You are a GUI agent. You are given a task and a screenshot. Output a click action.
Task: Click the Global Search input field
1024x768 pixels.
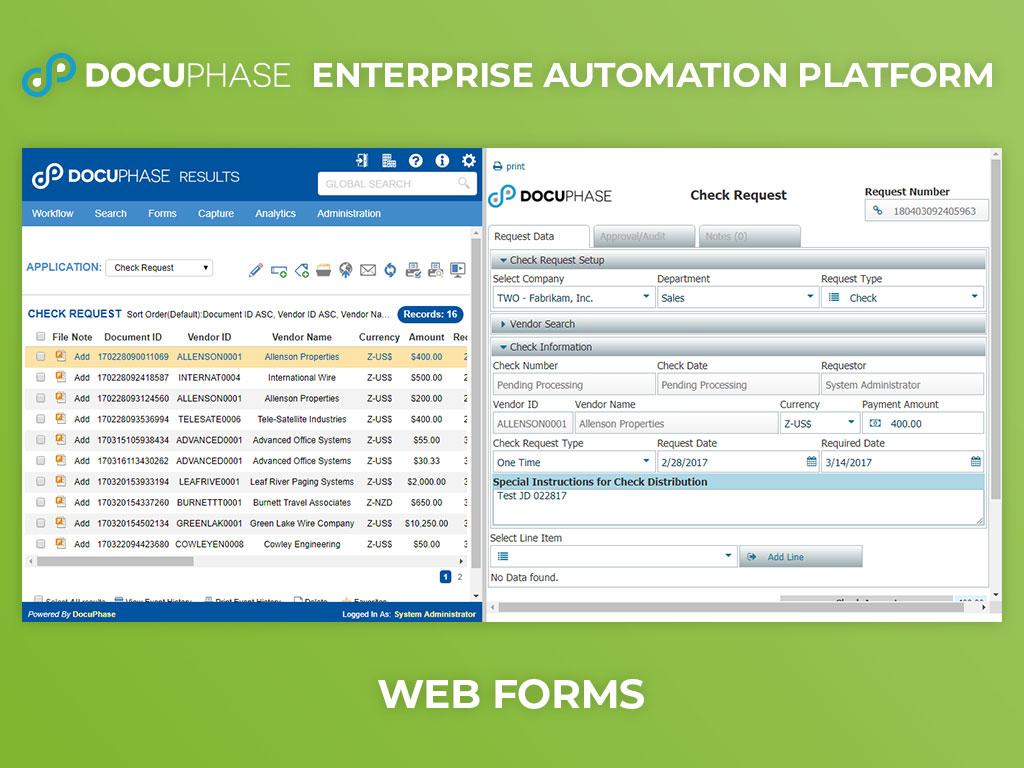click(390, 184)
